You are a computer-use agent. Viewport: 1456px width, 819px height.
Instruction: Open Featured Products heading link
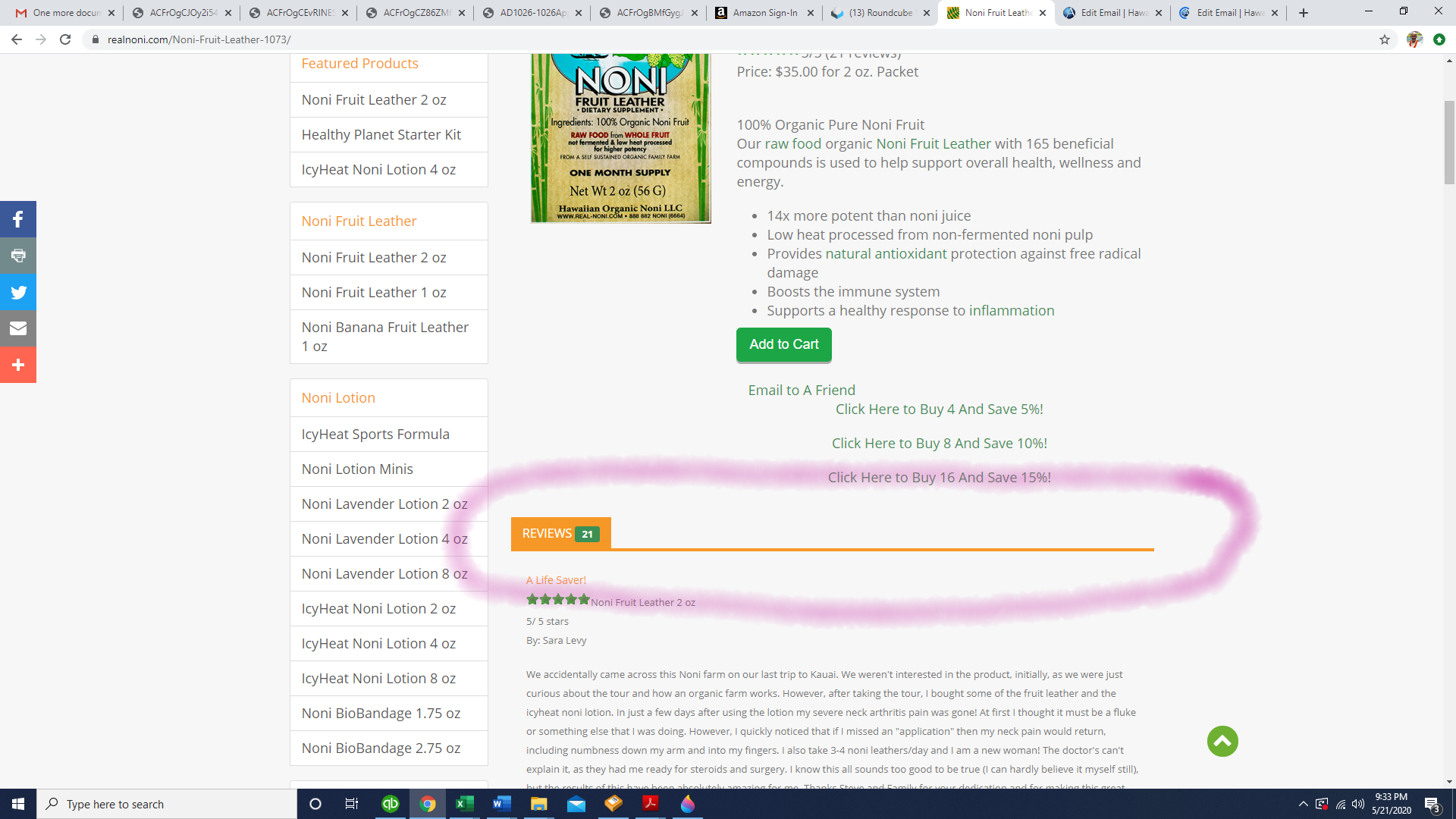359,64
